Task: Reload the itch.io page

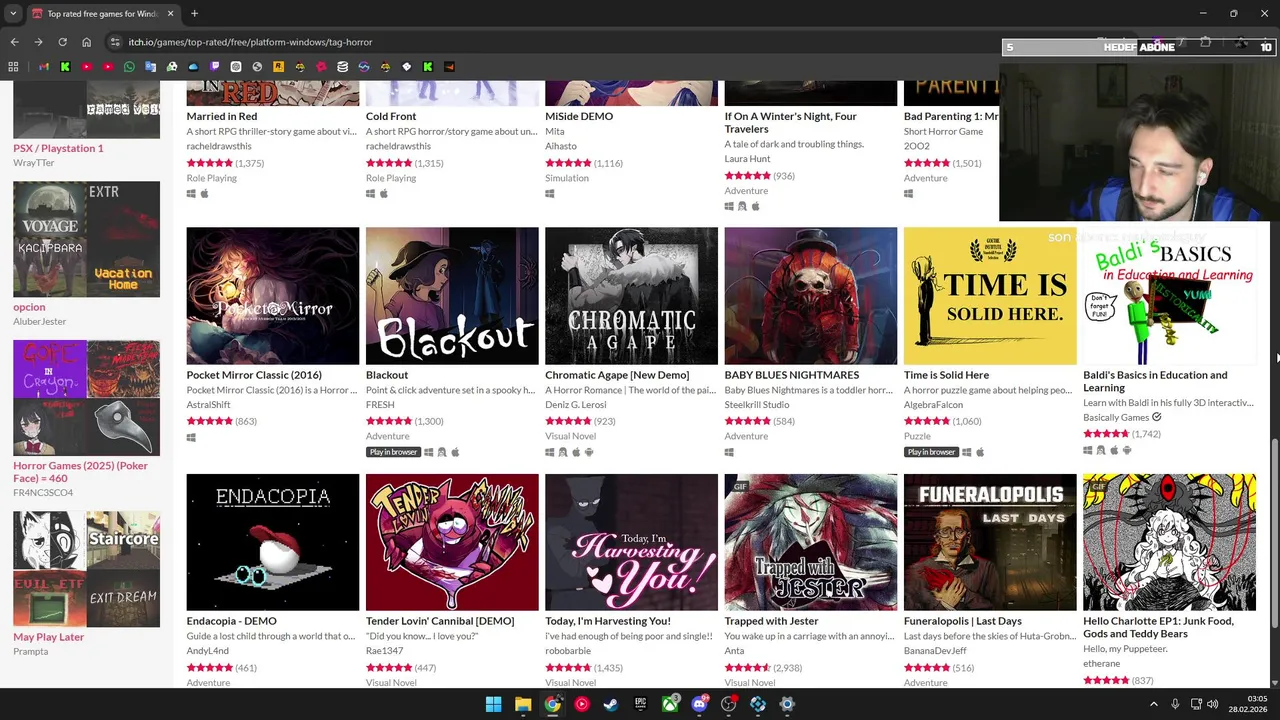Action: click(62, 42)
